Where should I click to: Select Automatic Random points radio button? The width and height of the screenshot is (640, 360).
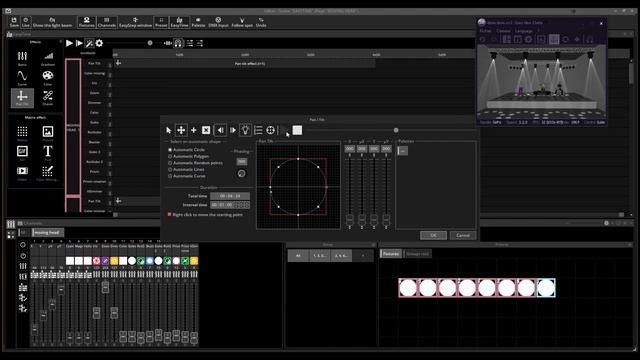tap(170, 163)
